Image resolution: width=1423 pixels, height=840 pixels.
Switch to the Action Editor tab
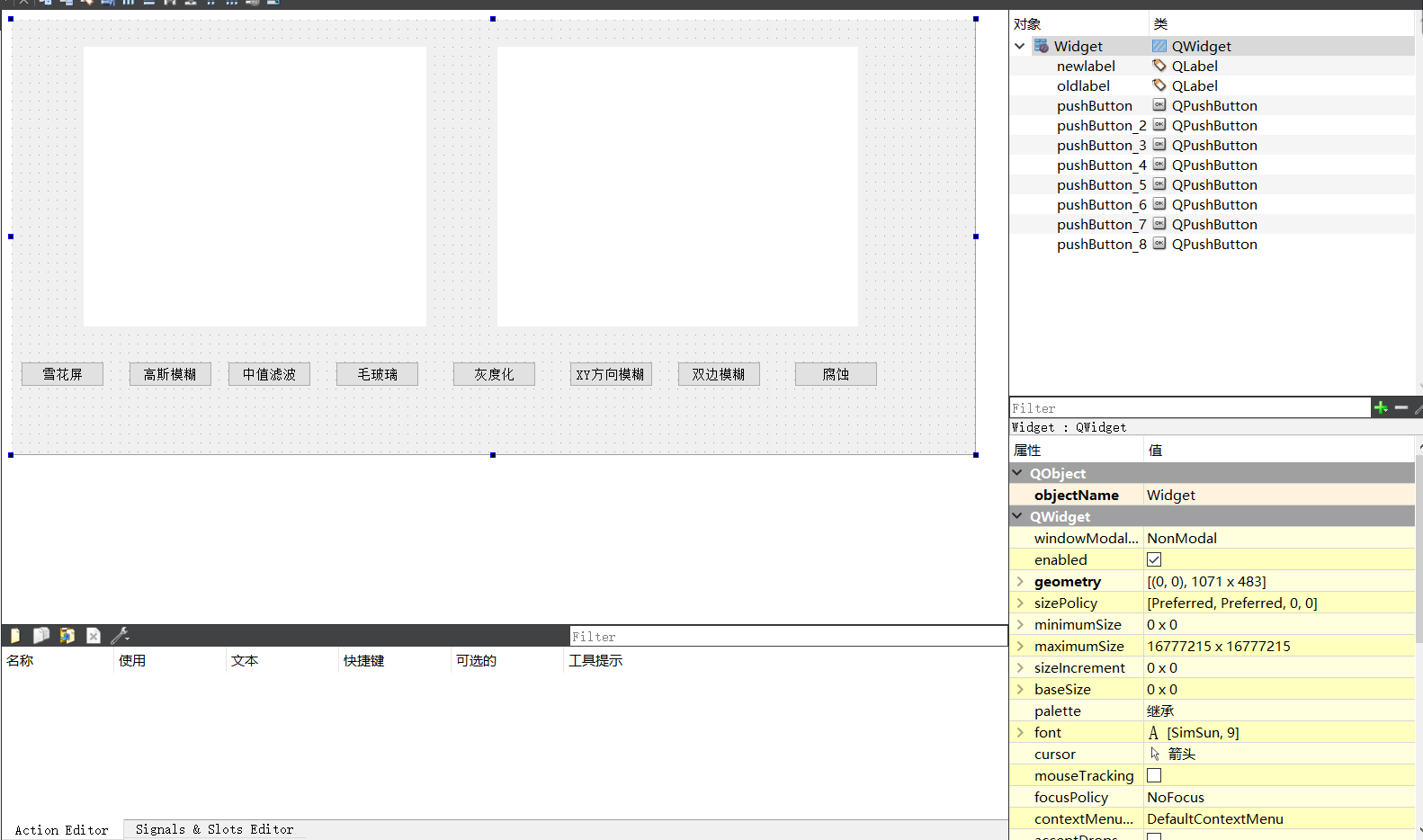pyautogui.click(x=61, y=829)
